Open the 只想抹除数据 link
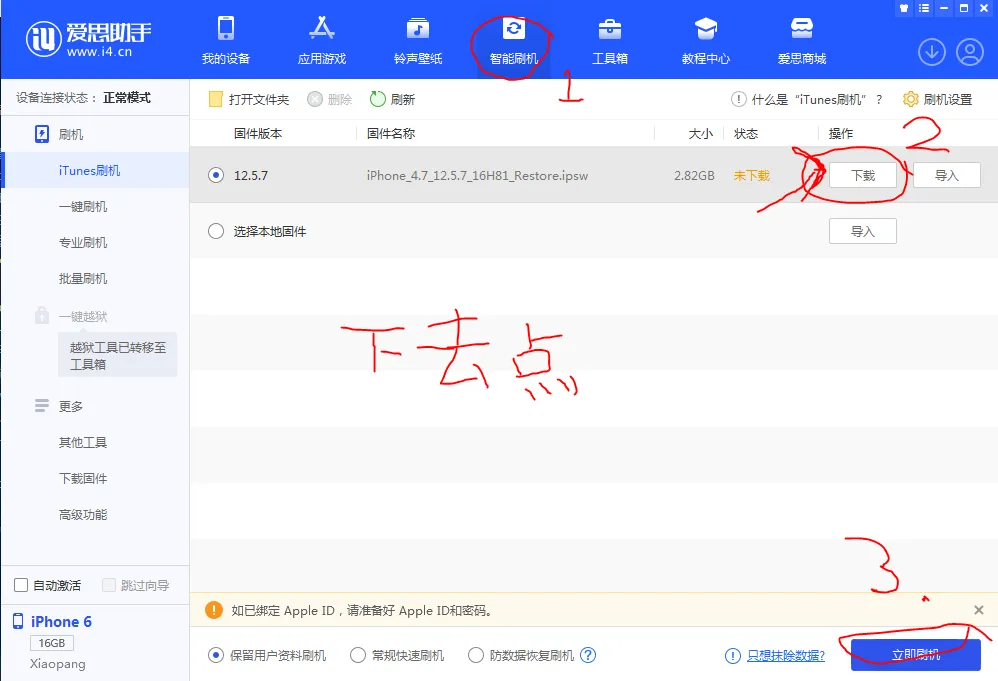This screenshot has height=681, width=998. (x=783, y=655)
